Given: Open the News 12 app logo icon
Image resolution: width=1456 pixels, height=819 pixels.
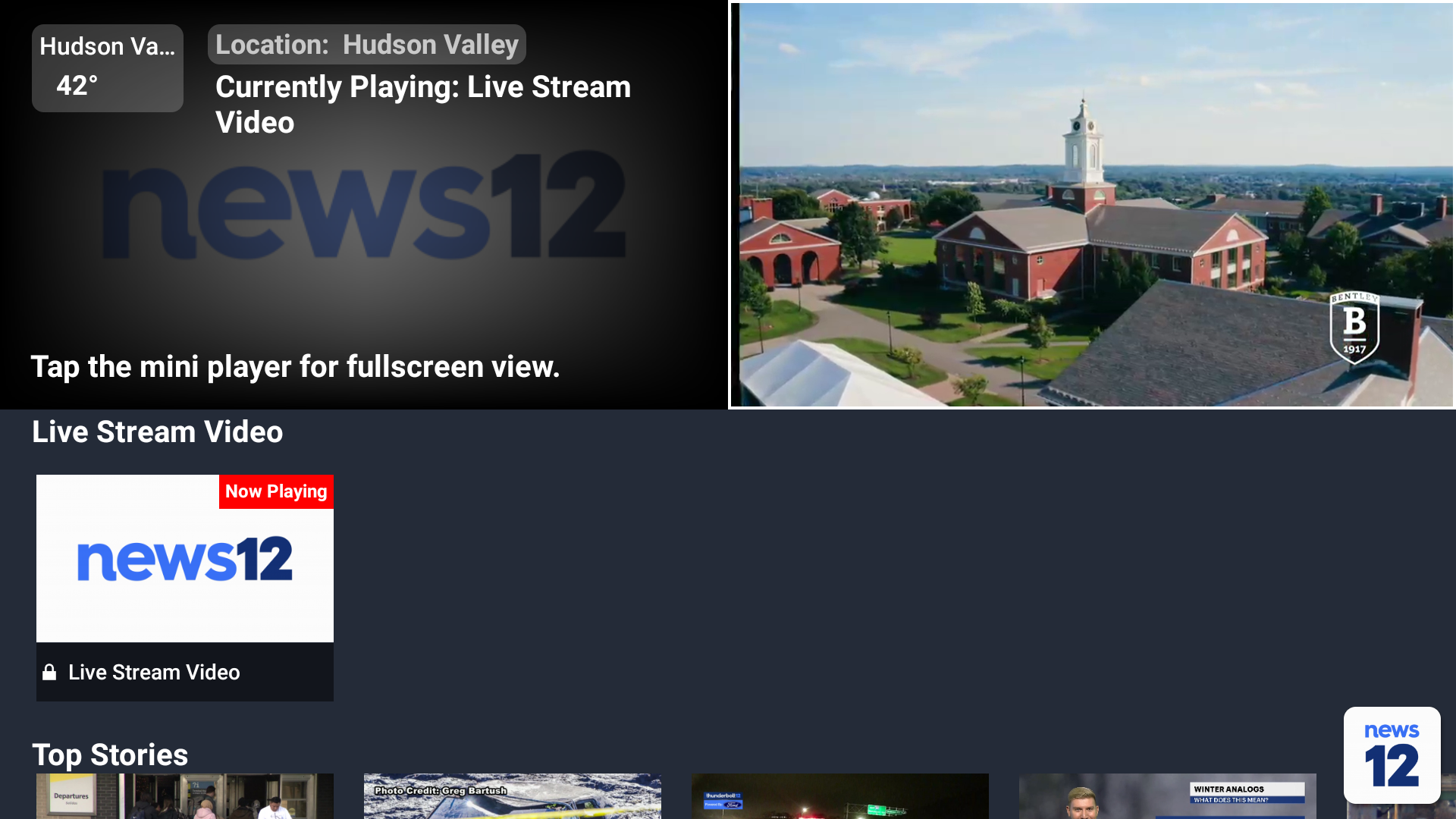Looking at the screenshot, I should (x=1392, y=755).
